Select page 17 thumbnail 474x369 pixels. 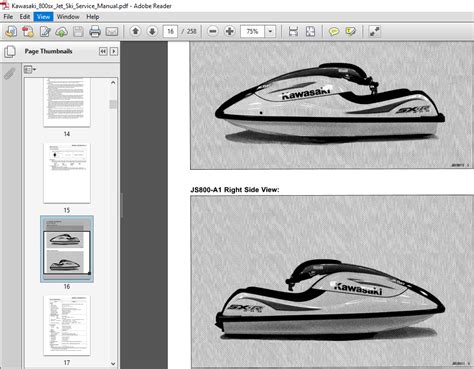coord(67,326)
